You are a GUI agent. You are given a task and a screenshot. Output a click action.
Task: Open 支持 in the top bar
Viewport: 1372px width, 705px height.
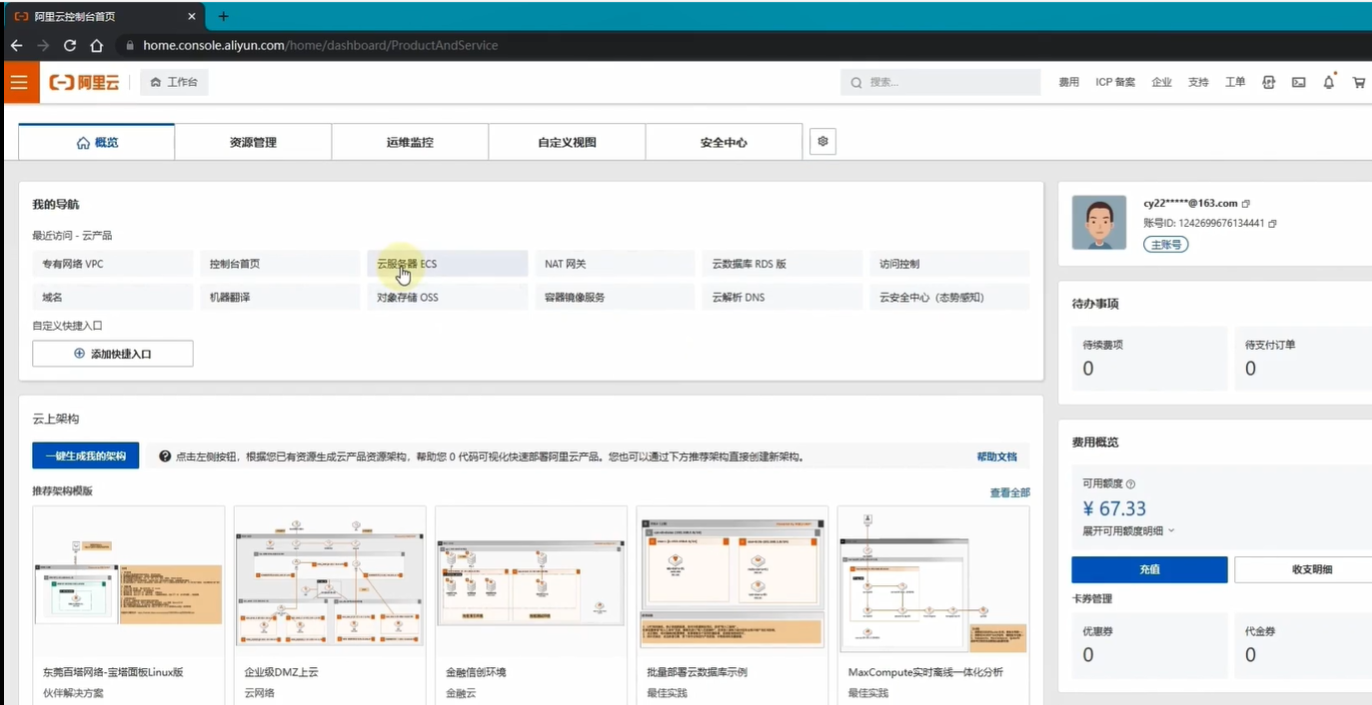(1198, 83)
